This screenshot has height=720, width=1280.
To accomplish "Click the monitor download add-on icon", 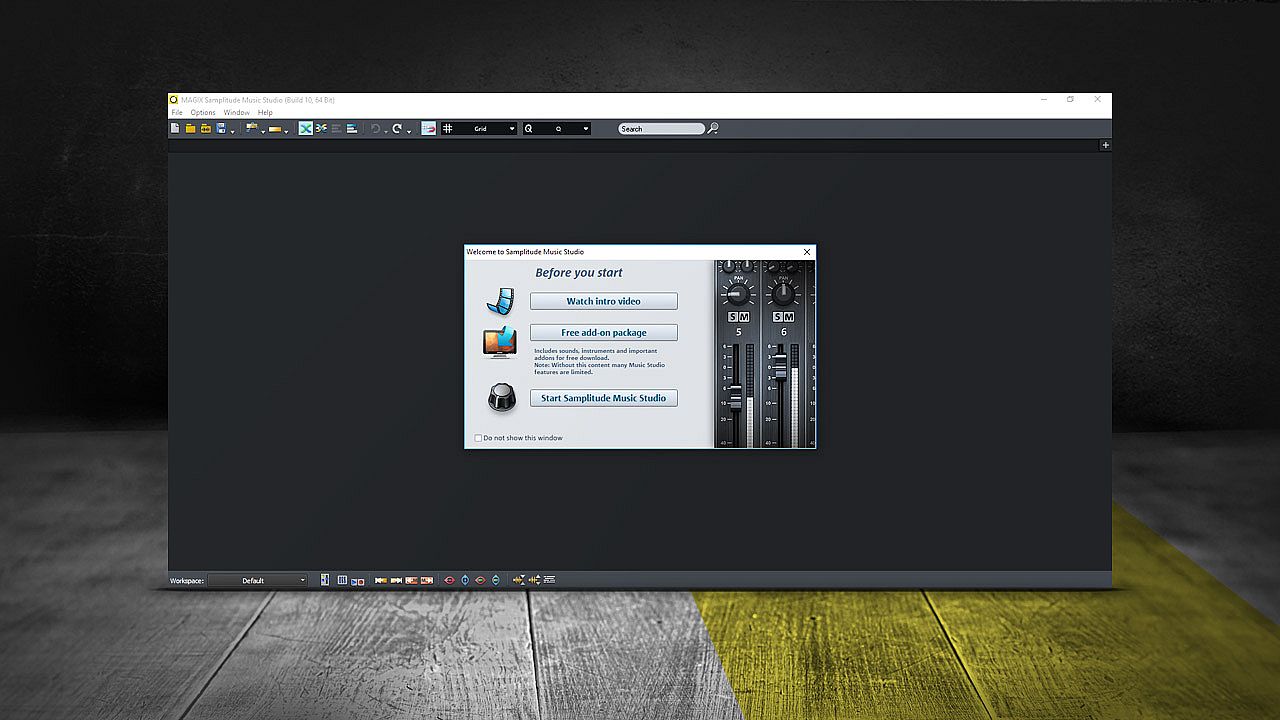I will tap(499, 342).
